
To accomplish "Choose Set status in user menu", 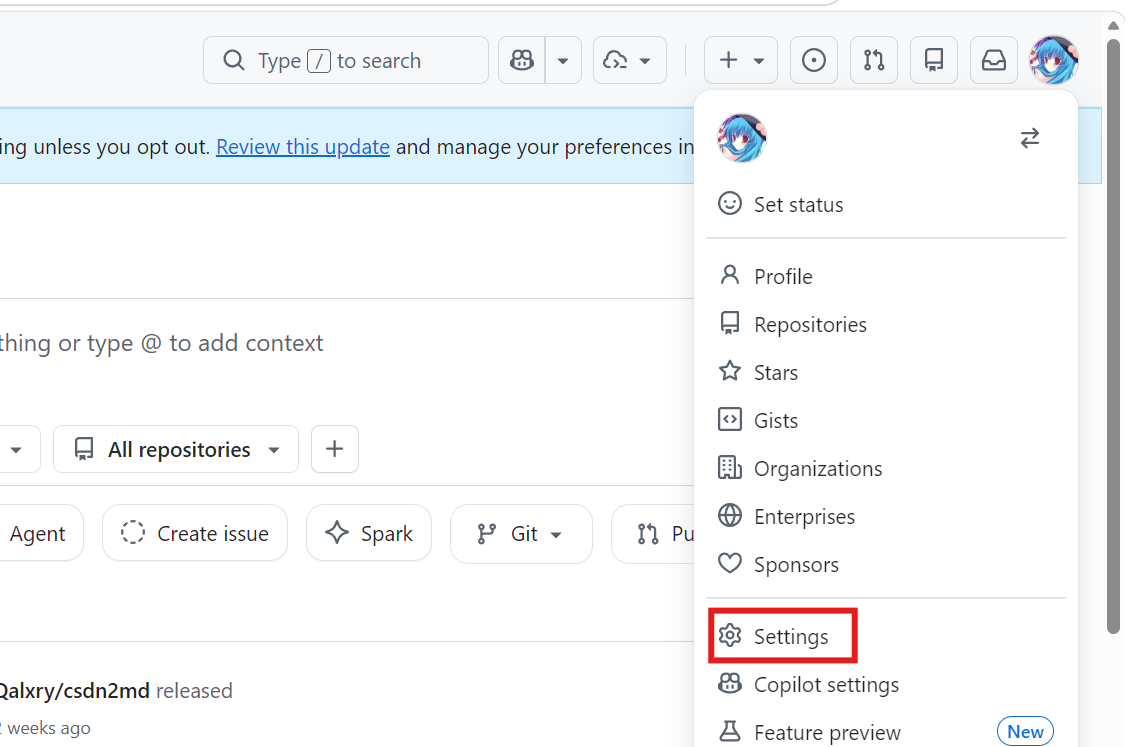I will pyautogui.click(x=886, y=205).
